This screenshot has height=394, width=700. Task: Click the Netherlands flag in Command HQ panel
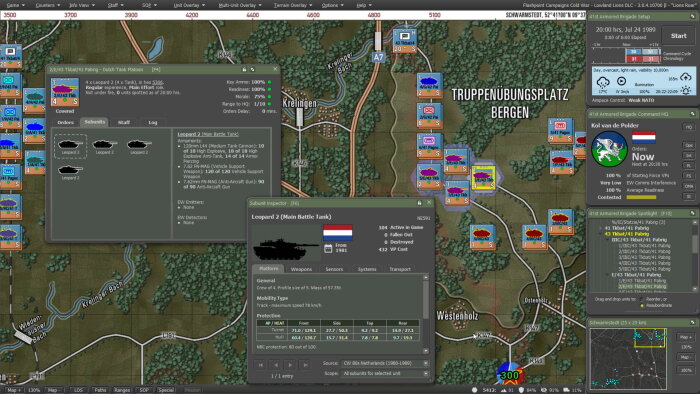coord(644,137)
